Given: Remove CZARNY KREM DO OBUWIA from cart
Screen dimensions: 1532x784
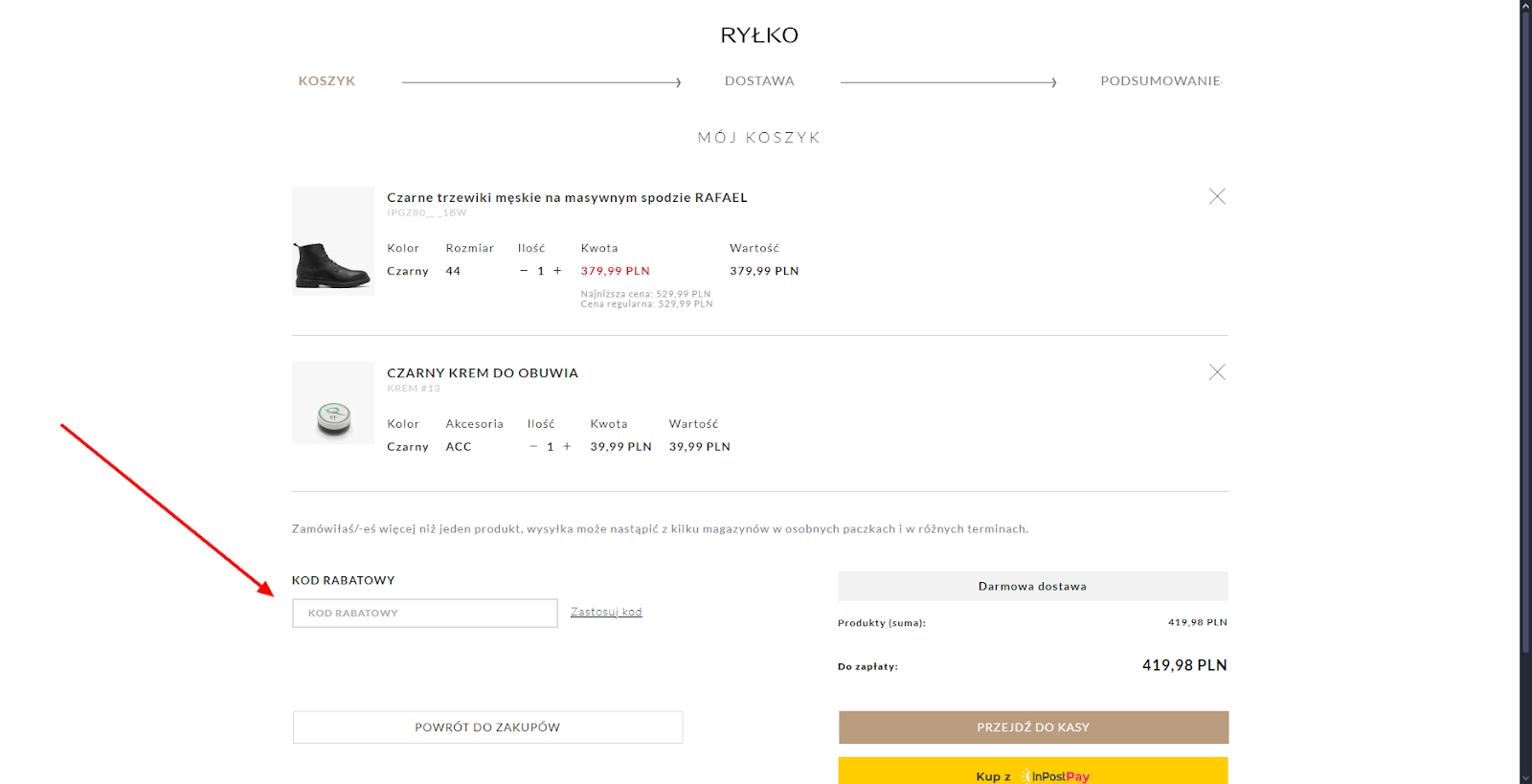Looking at the screenshot, I should tap(1217, 372).
